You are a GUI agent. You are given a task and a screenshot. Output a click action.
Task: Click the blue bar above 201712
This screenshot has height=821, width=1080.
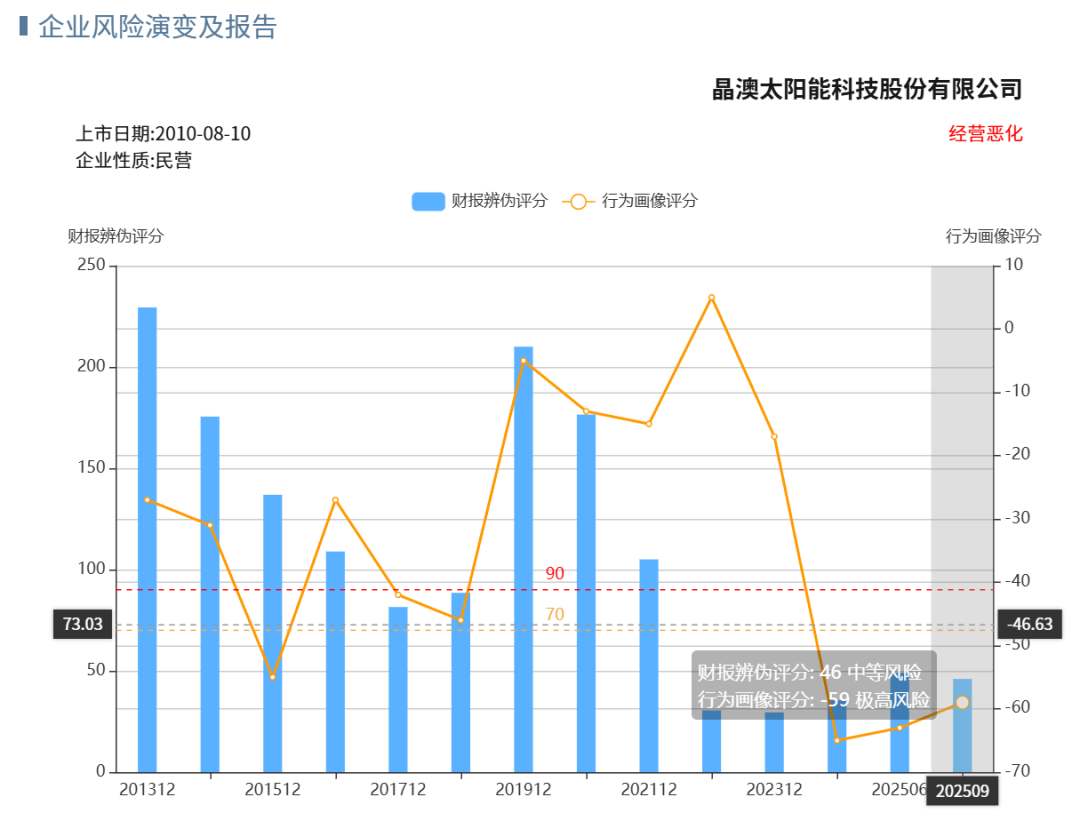coord(398,689)
